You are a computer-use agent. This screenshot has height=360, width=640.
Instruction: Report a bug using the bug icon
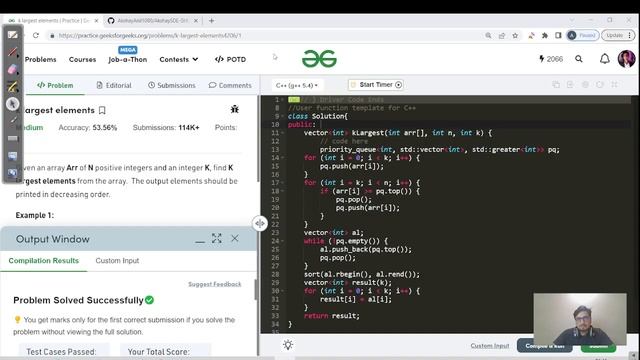coord(235,109)
